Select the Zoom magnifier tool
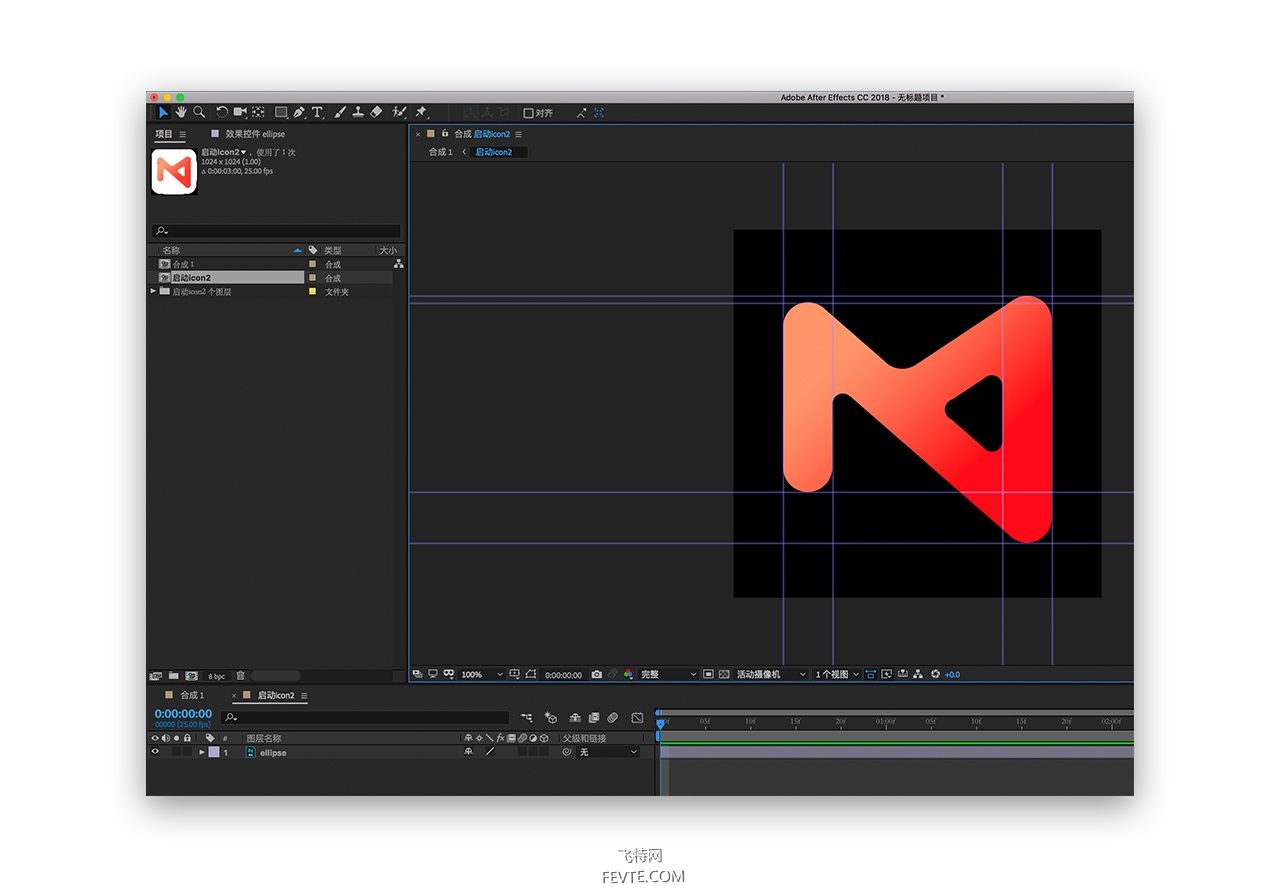 [199, 113]
